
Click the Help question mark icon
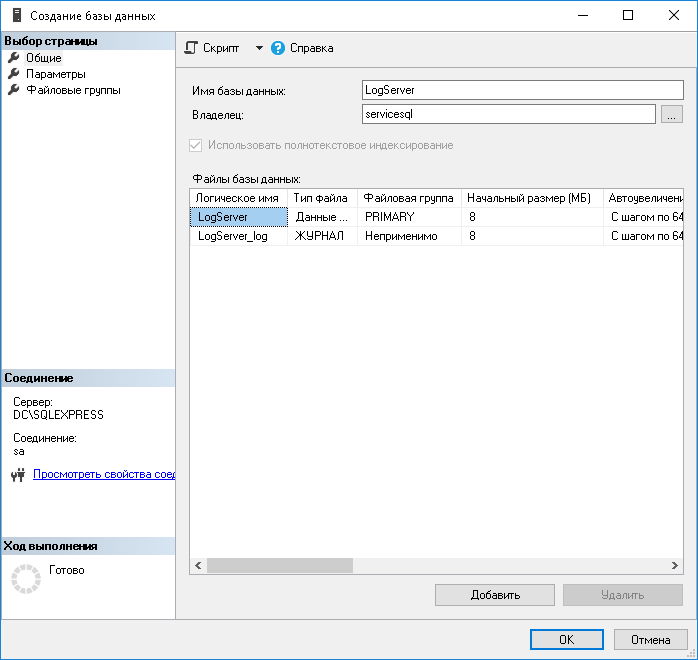coord(278,48)
